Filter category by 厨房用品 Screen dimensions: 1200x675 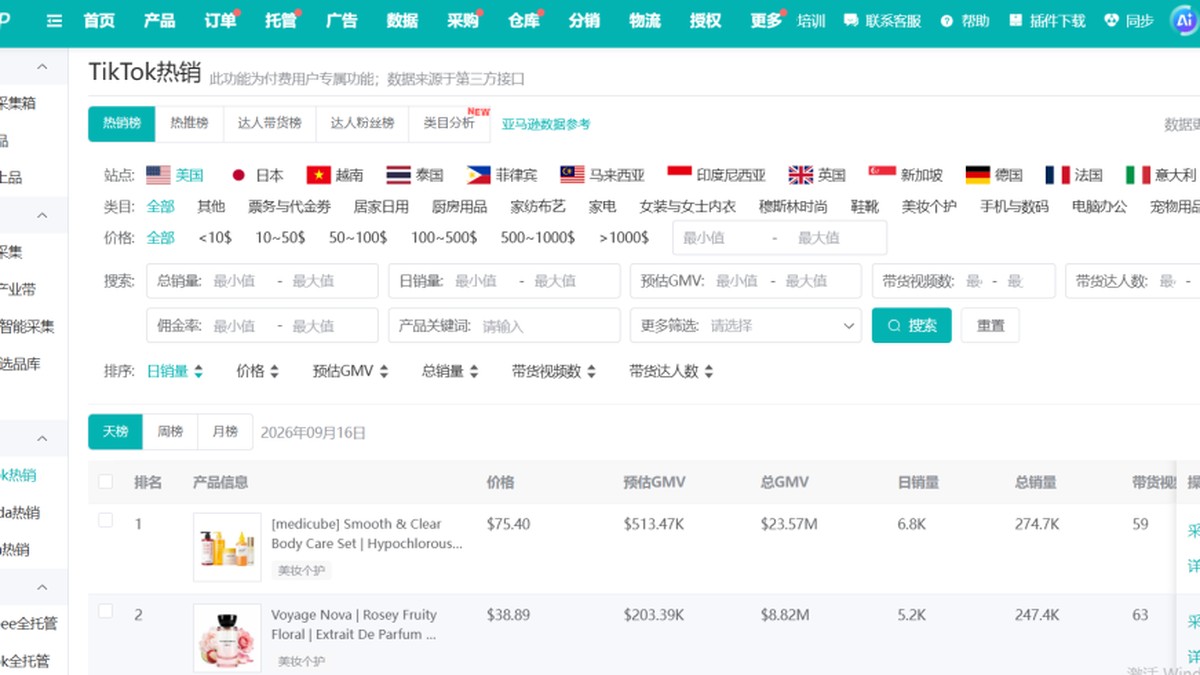coord(459,206)
